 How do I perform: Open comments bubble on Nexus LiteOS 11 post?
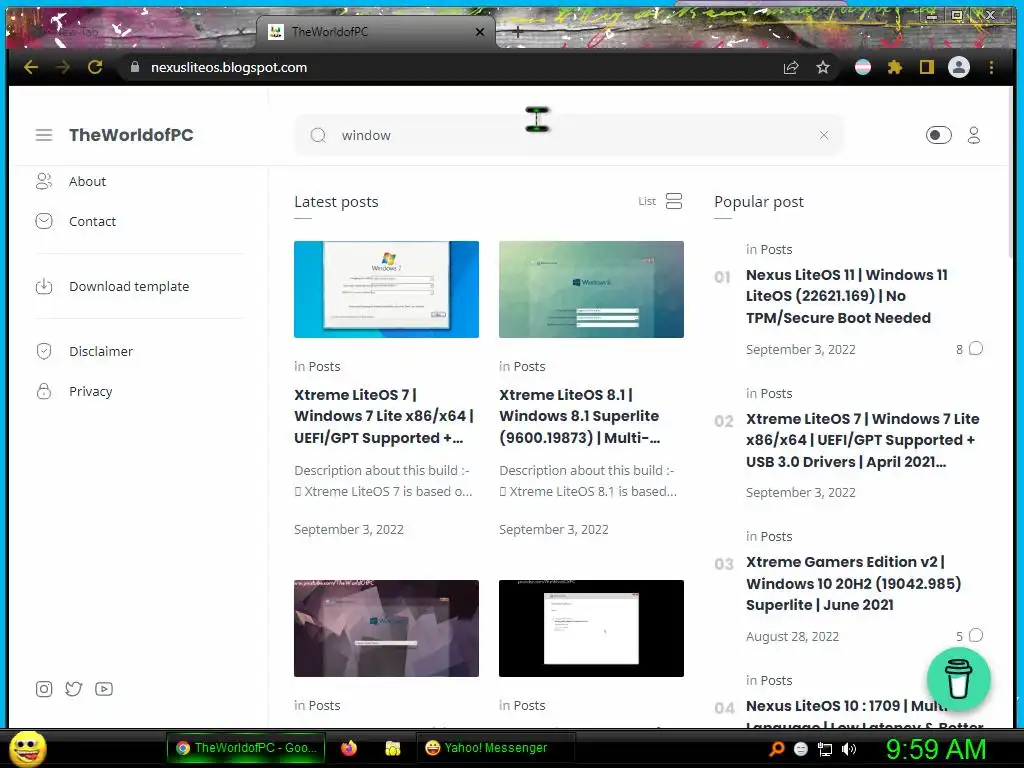976,349
